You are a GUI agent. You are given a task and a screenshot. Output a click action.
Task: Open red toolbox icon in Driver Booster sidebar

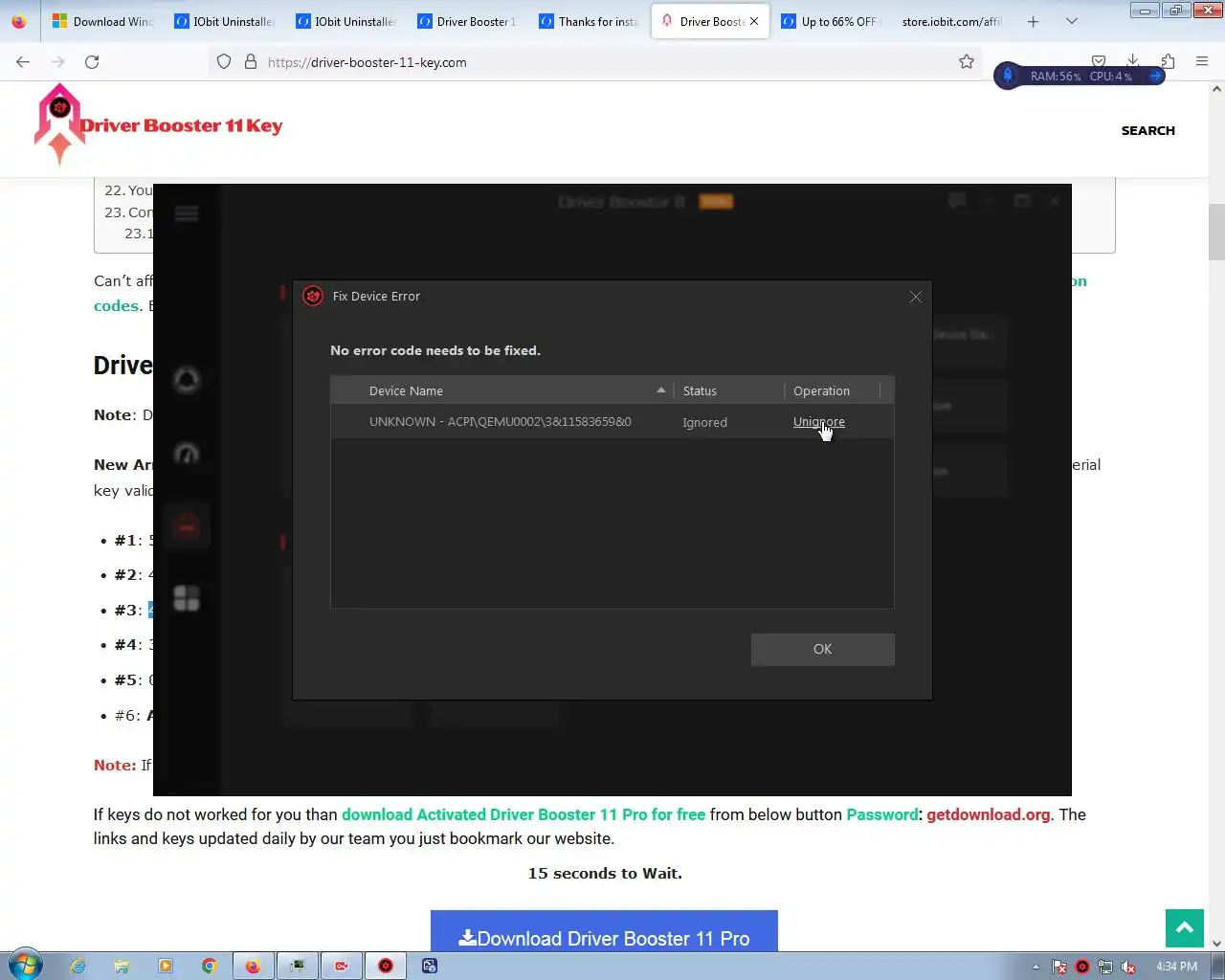coord(187,525)
